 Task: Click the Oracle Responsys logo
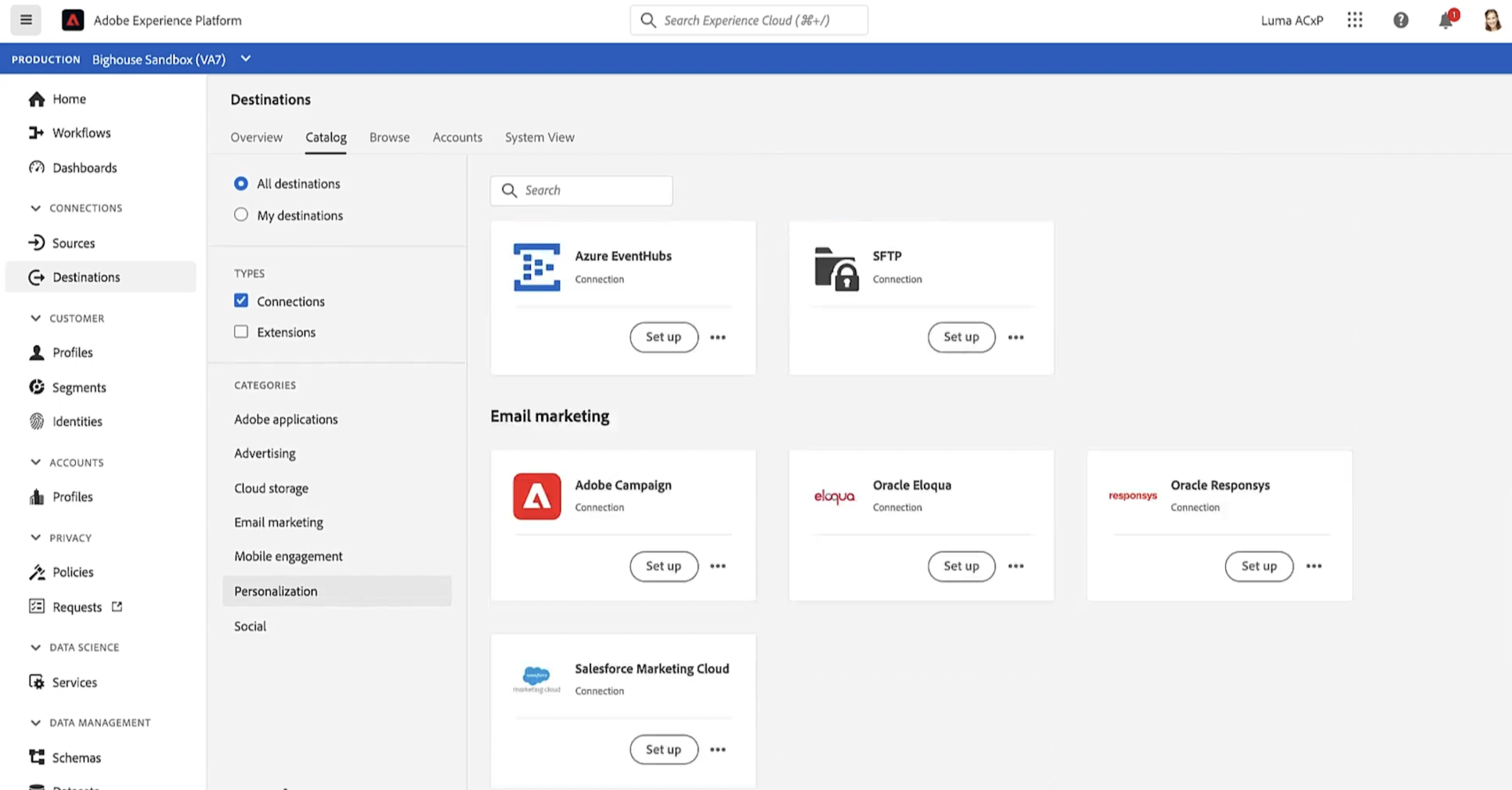point(1132,496)
